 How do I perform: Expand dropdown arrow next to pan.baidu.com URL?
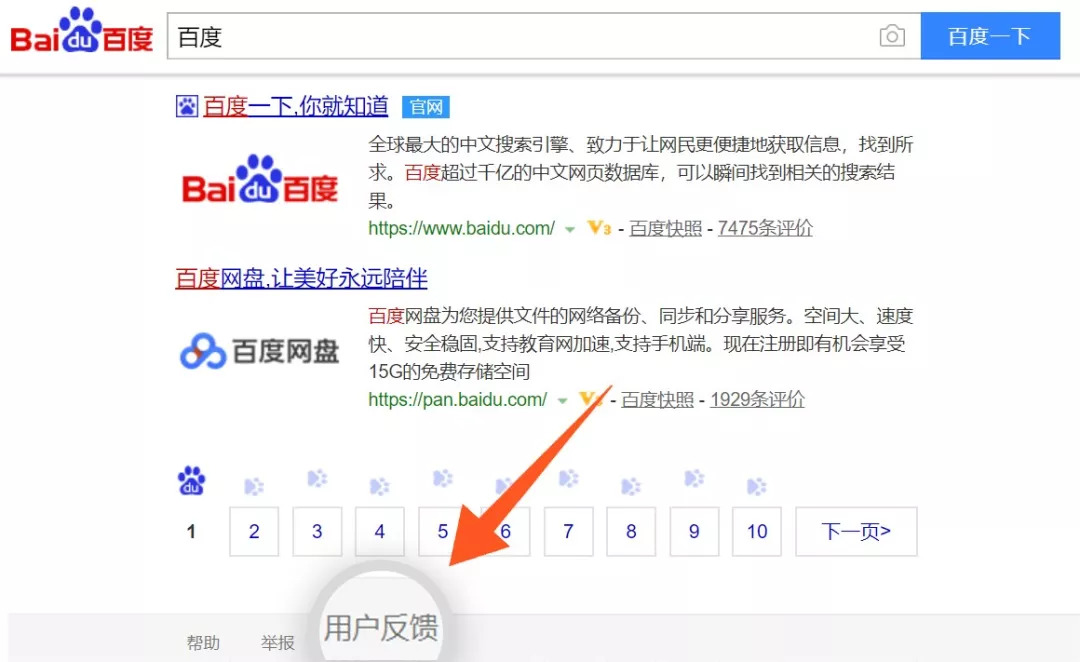pos(562,400)
